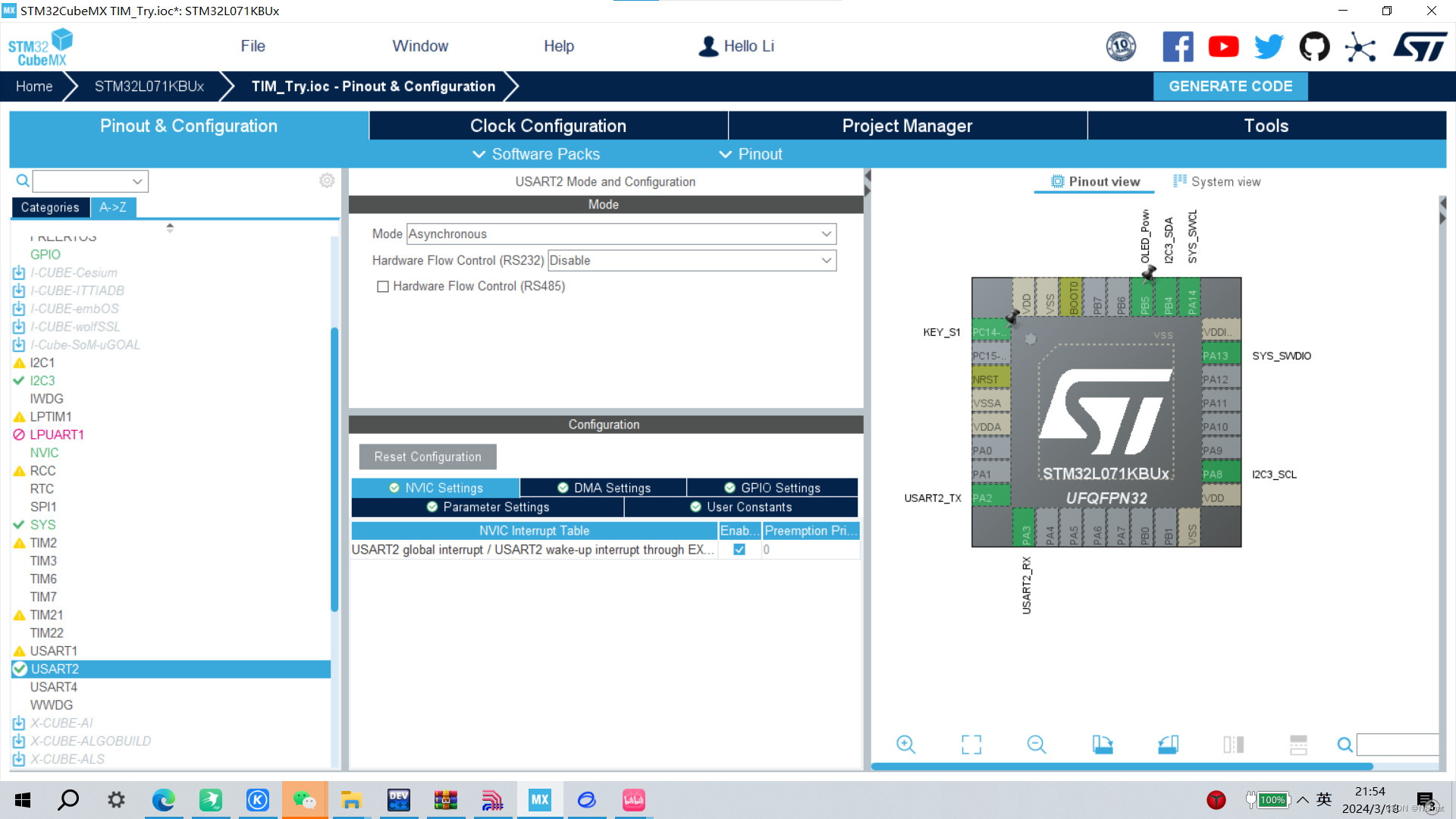This screenshot has height=819, width=1456.
Task: Expand the Software Packs menu
Action: click(x=536, y=154)
